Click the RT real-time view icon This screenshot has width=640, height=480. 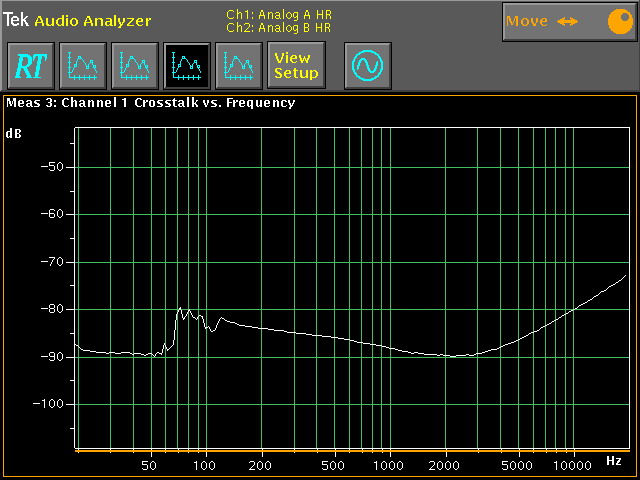pyautogui.click(x=30, y=66)
